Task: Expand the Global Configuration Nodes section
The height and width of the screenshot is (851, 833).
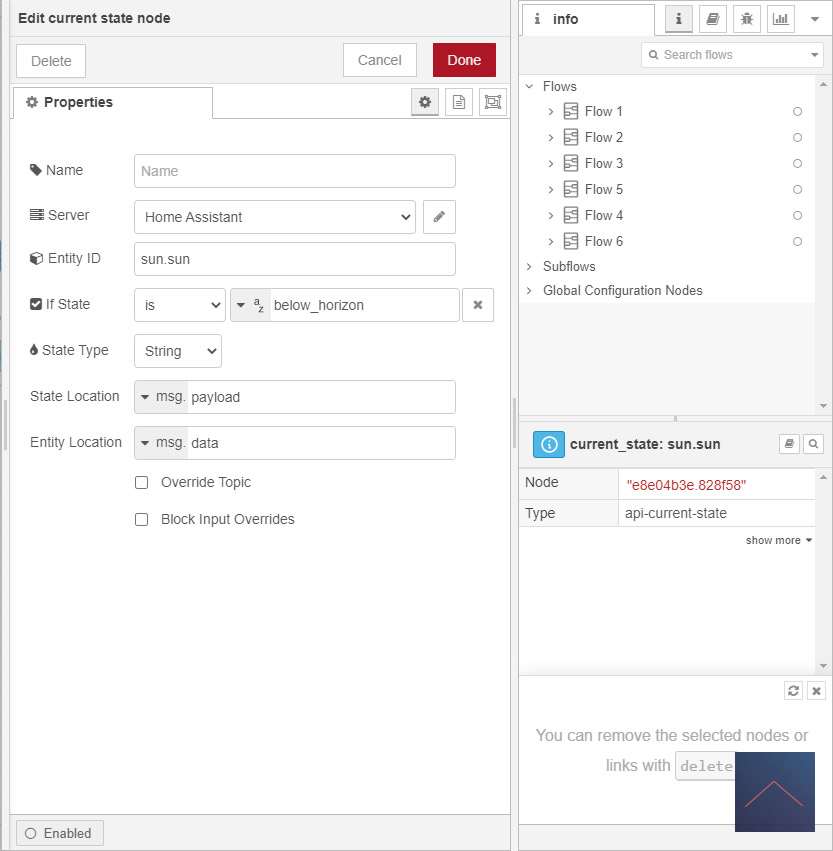Action: [530, 291]
